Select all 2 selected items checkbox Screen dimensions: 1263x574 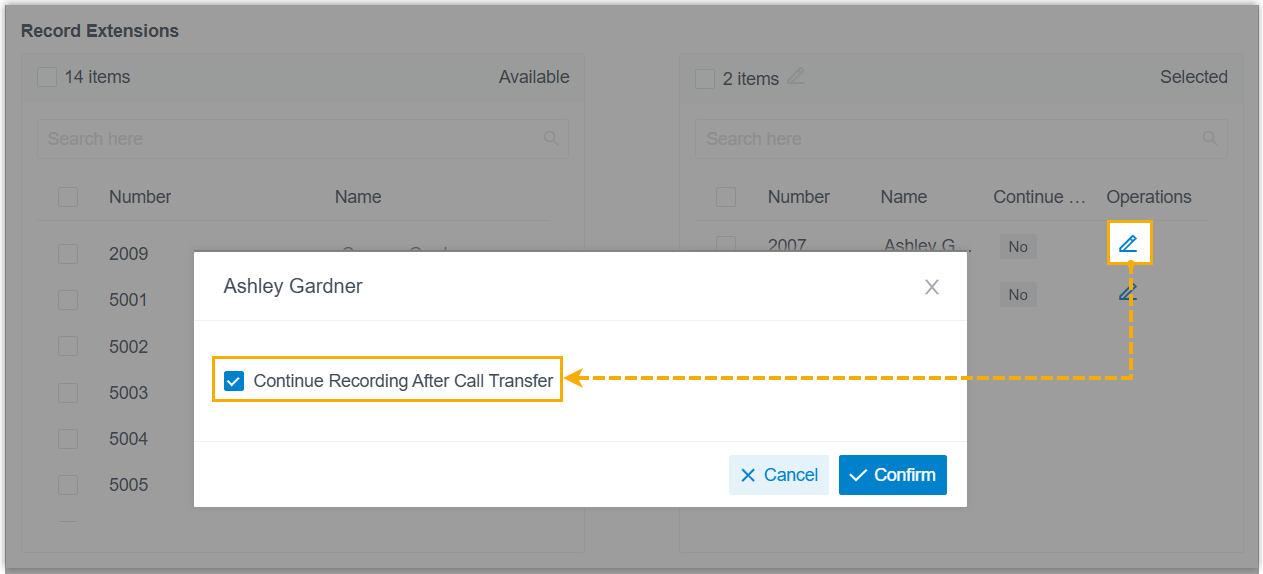point(705,78)
